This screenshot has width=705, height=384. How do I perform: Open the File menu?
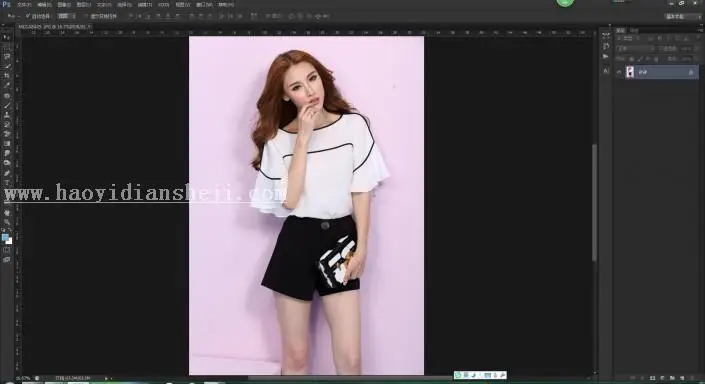click(24, 4)
